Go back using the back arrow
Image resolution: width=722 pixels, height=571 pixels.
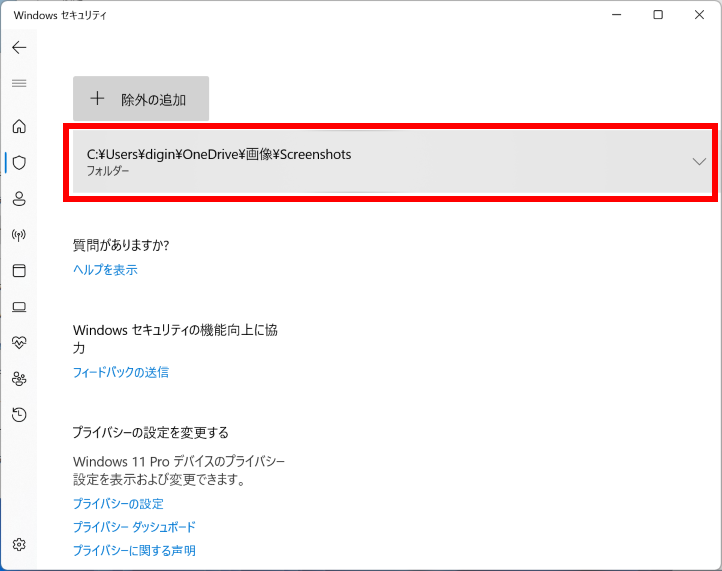[19, 47]
